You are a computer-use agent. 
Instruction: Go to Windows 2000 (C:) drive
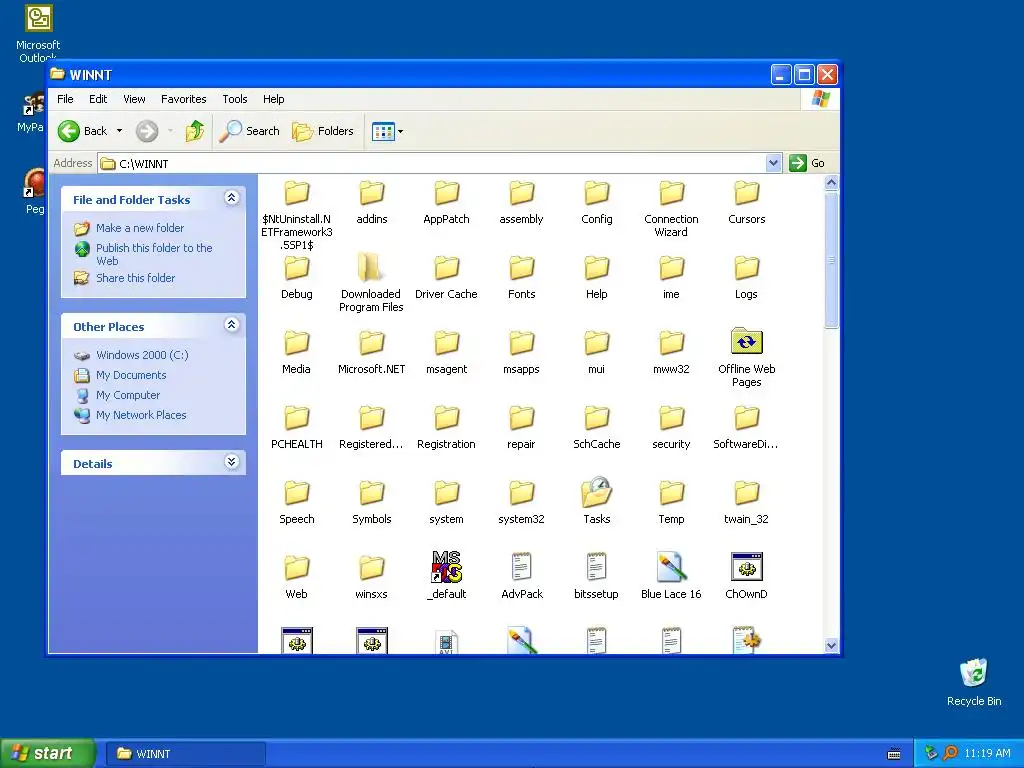pos(142,355)
